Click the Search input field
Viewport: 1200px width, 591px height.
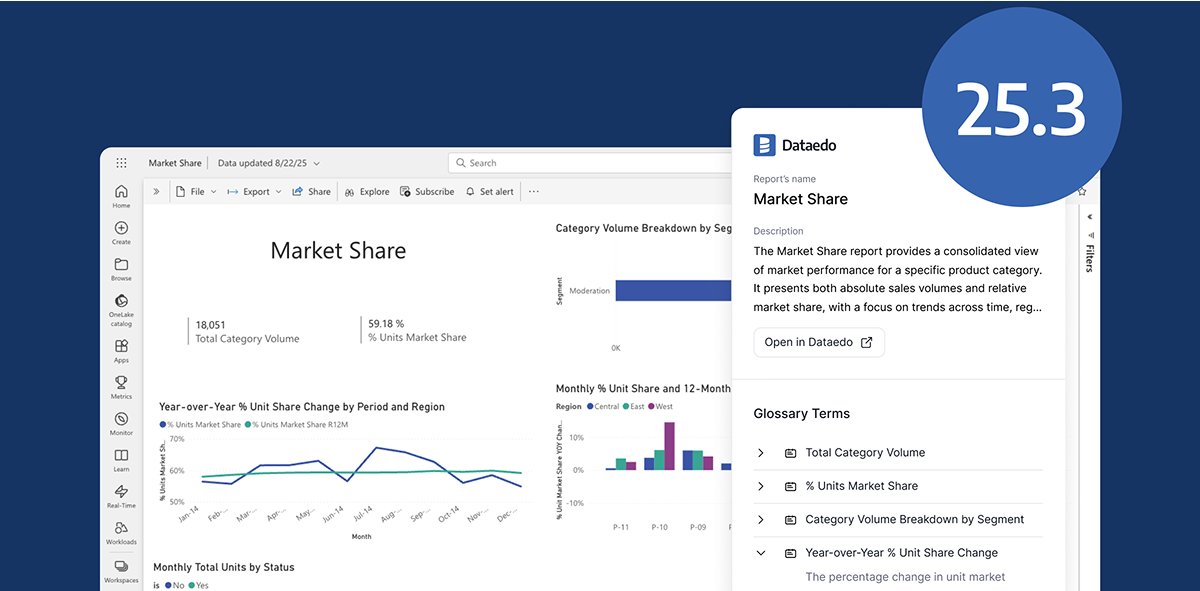point(590,163)
